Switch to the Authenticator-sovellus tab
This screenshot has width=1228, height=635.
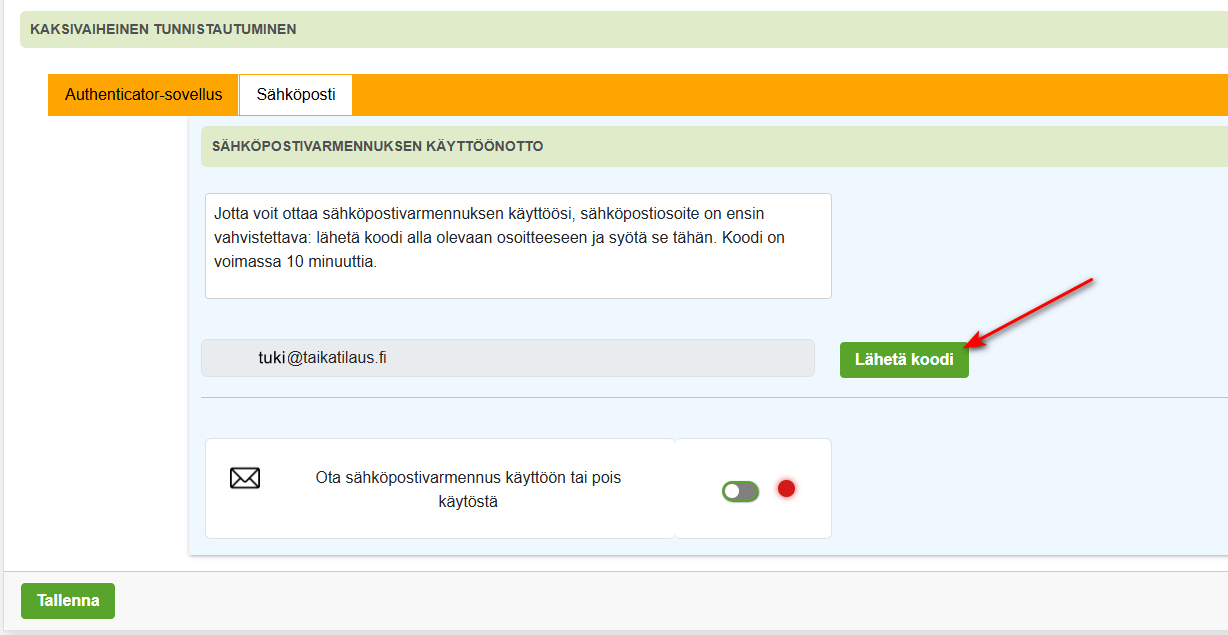tap(143, 95)
